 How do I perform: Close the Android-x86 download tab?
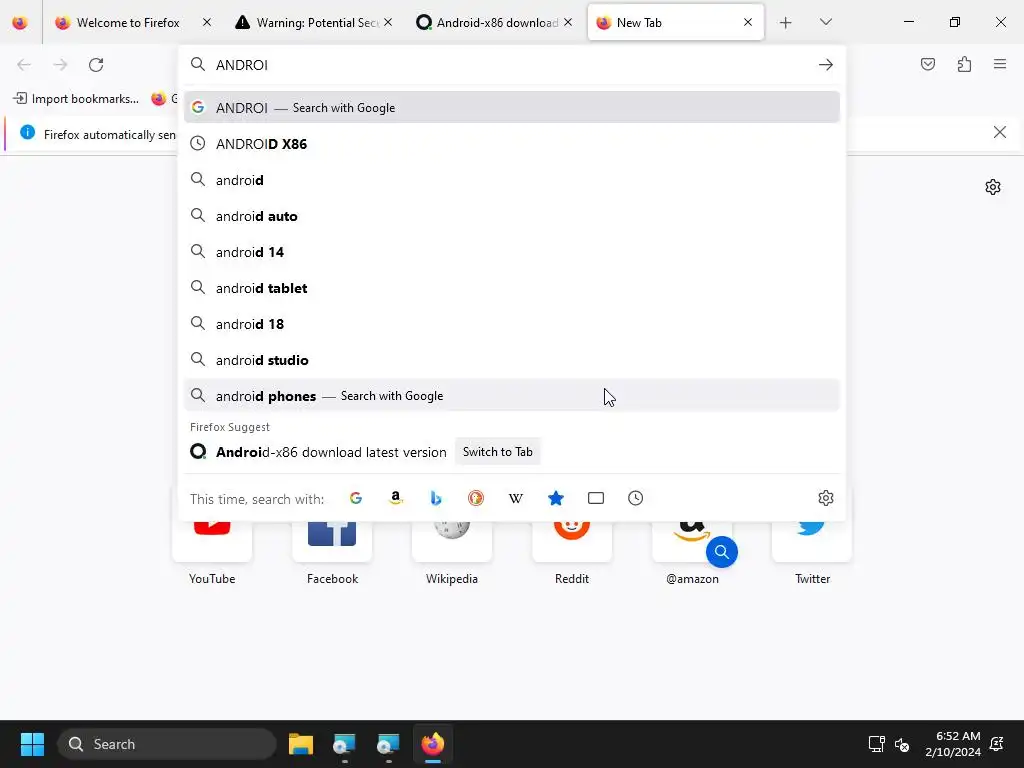[568, 22]
